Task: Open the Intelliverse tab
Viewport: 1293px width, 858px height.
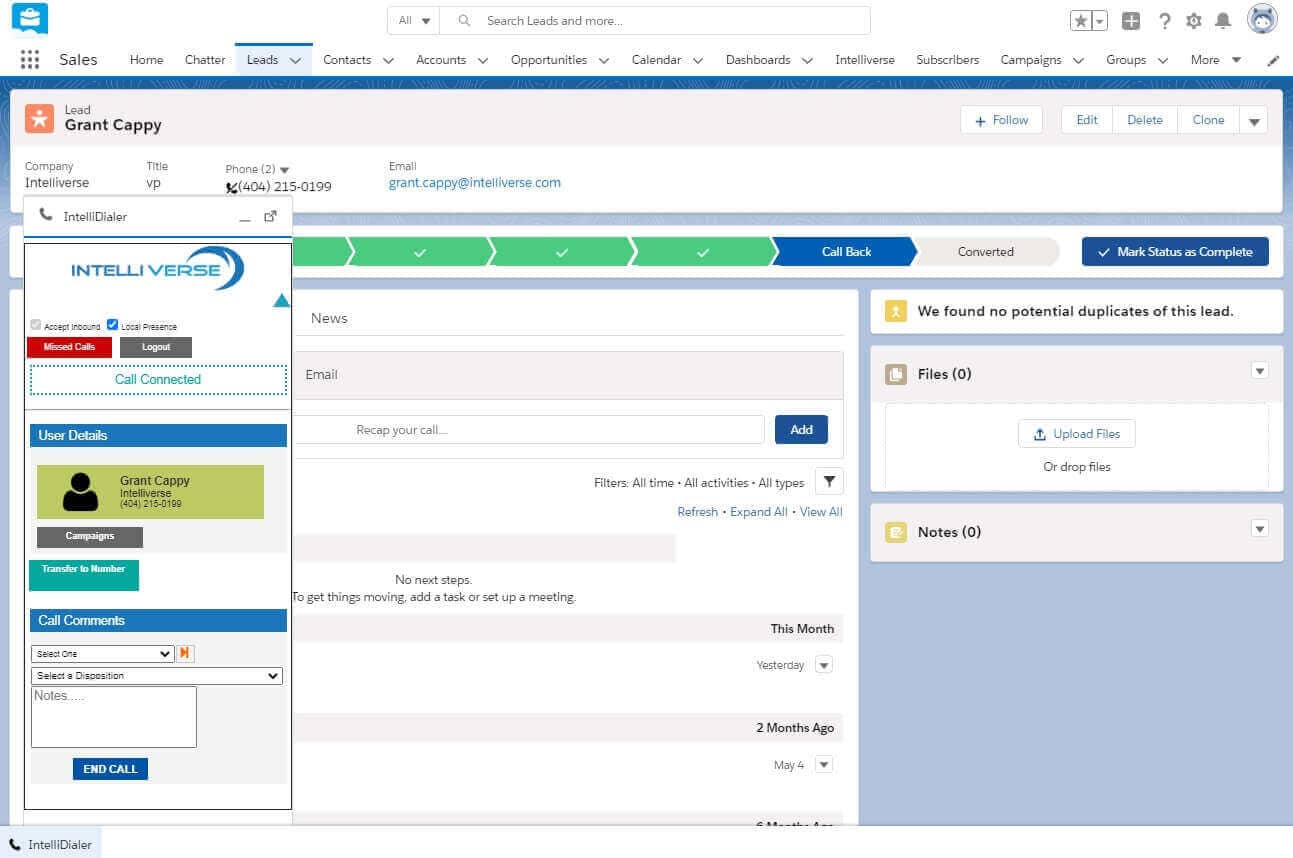Action: (865, 60)
